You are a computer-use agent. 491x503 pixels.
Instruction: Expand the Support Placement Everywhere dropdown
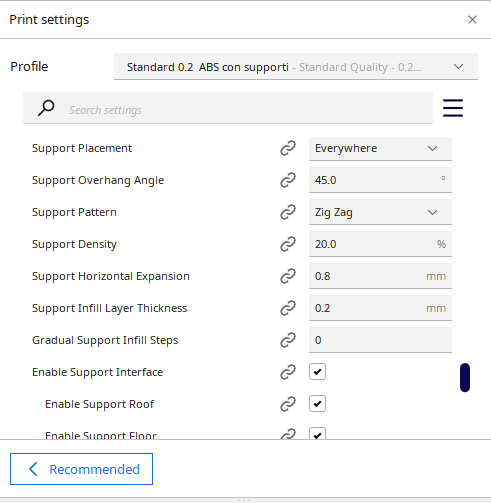380,149
